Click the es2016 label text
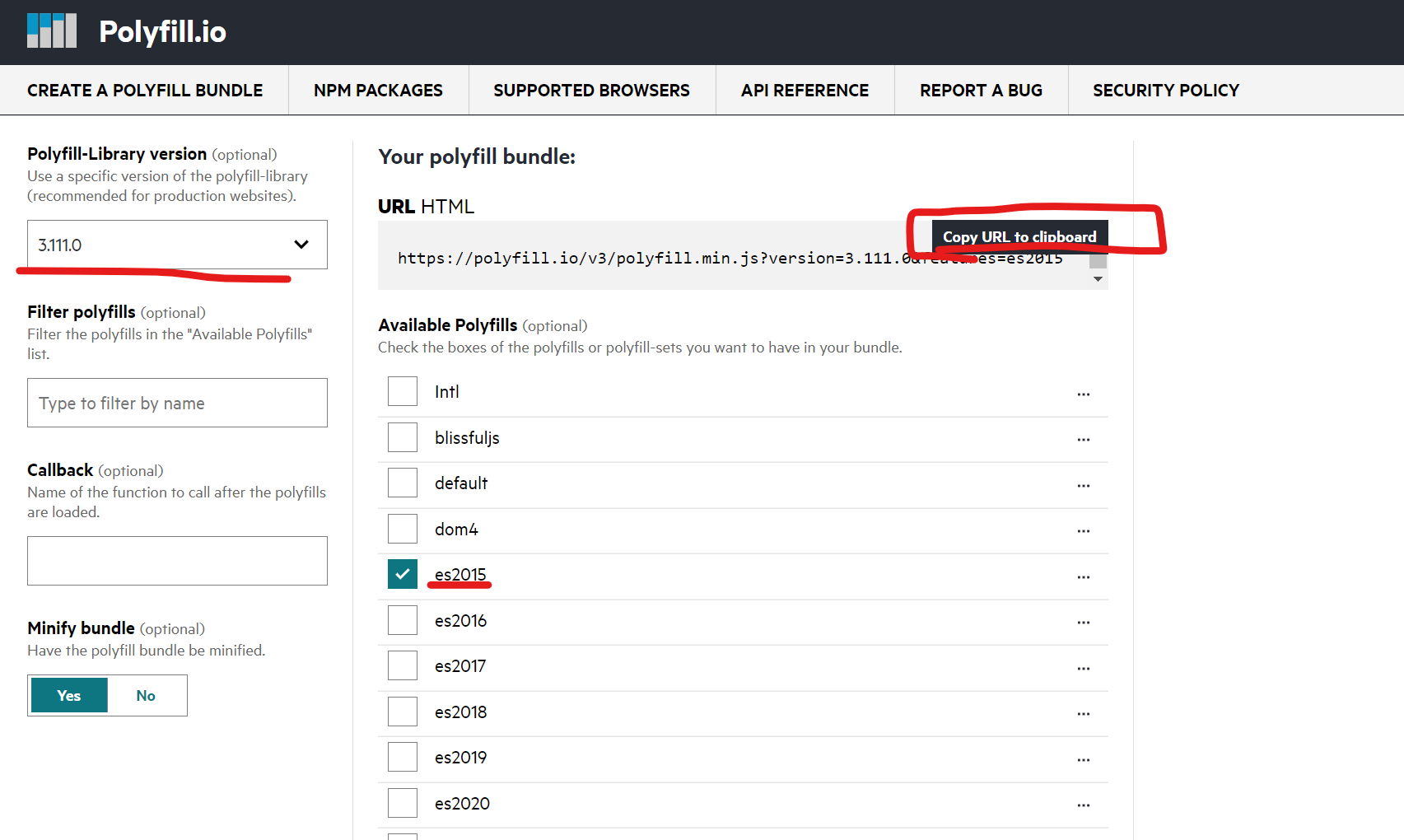 (x=460, y=620)
